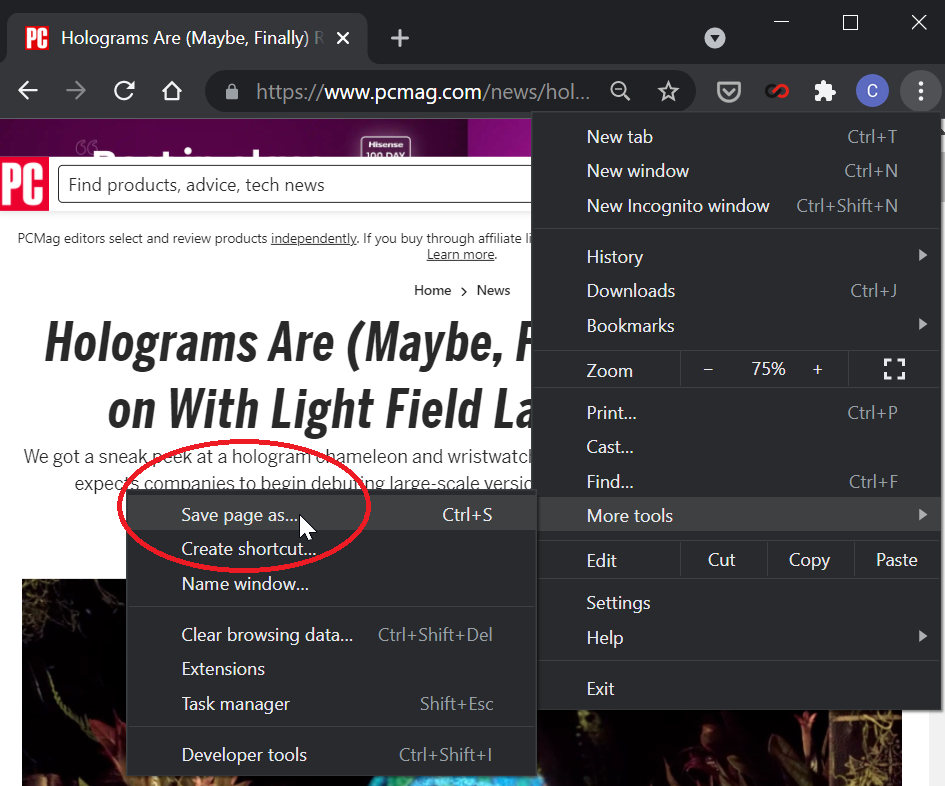This screenshot has height=786, width=945.
Task: Open Settings from the menu
Action: coord(738,603)
